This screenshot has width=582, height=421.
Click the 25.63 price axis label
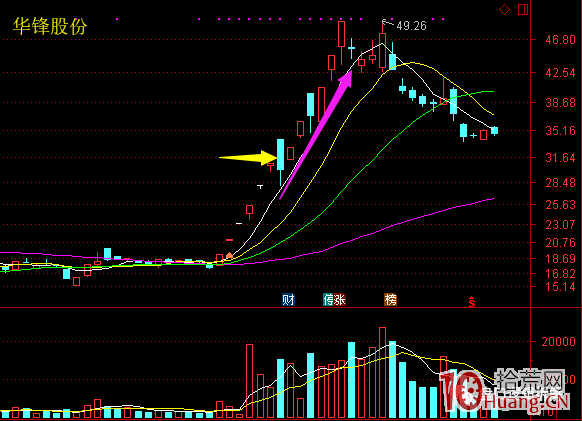point(560,205)
